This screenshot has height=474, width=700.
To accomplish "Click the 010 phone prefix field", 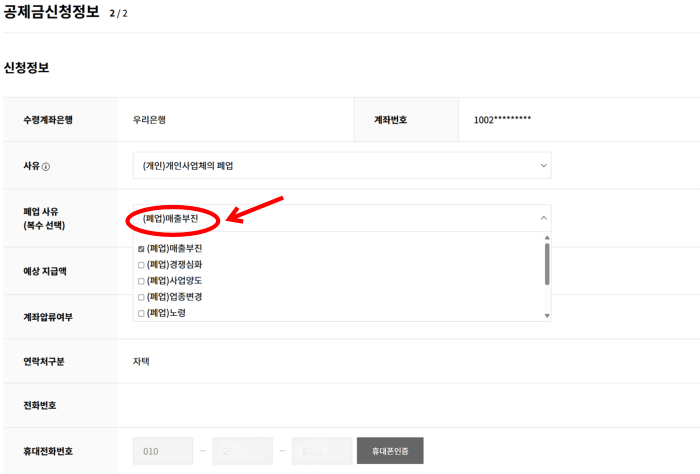I will pyautogui.click(x=163, y=451).
